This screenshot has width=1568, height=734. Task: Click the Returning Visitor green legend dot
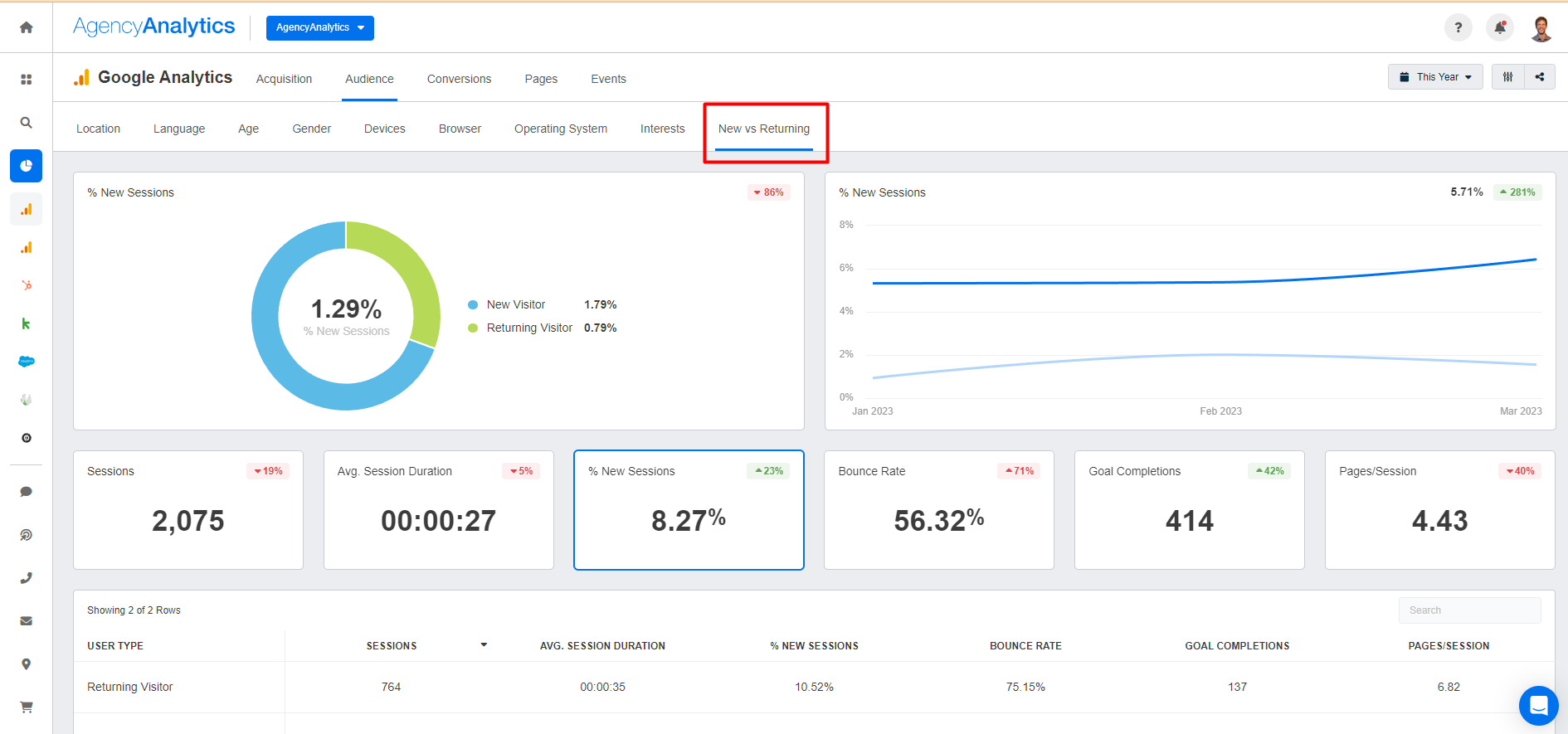[473, 328]
